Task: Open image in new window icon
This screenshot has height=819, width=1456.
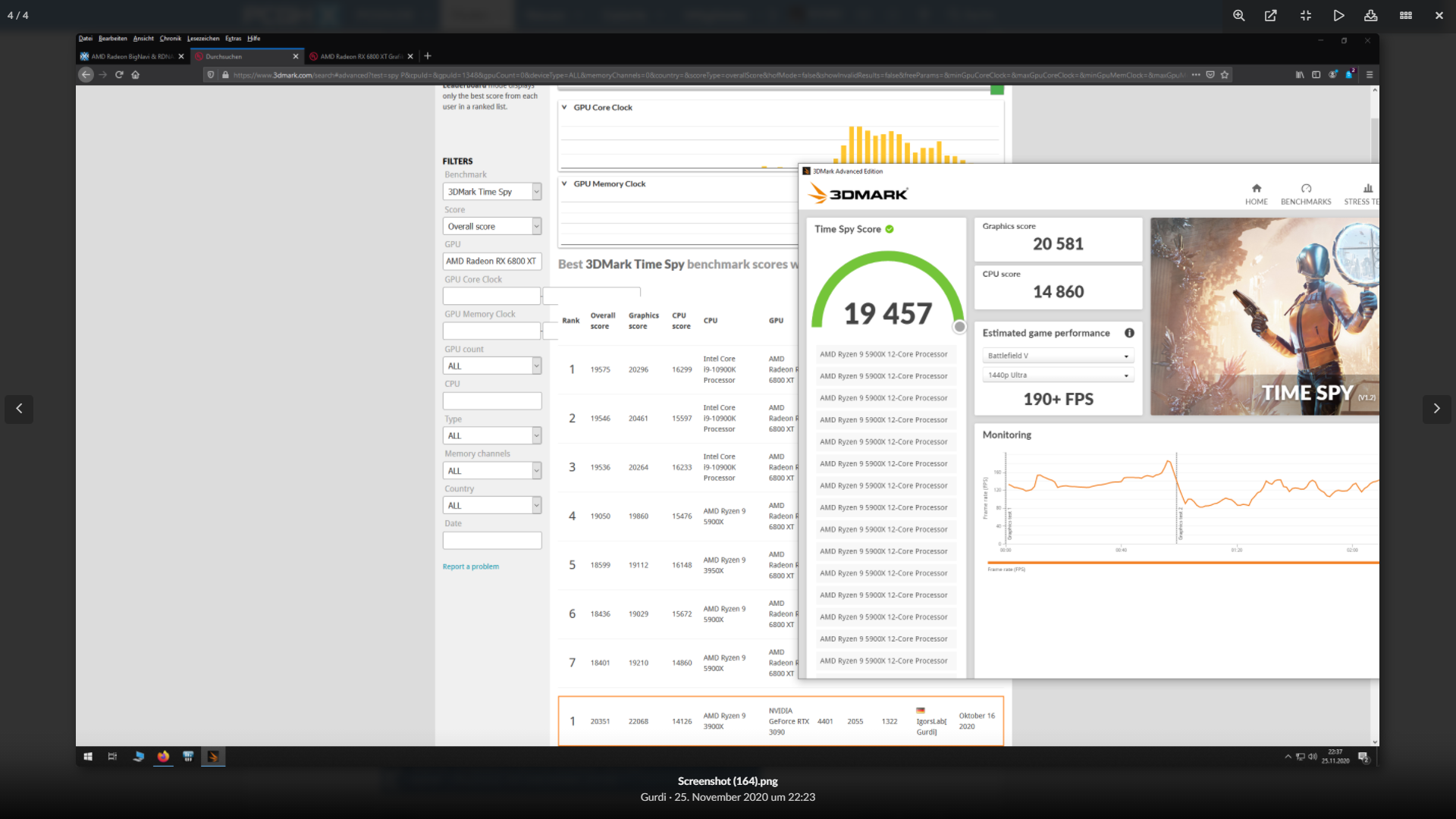Action: click(1271, 15)
